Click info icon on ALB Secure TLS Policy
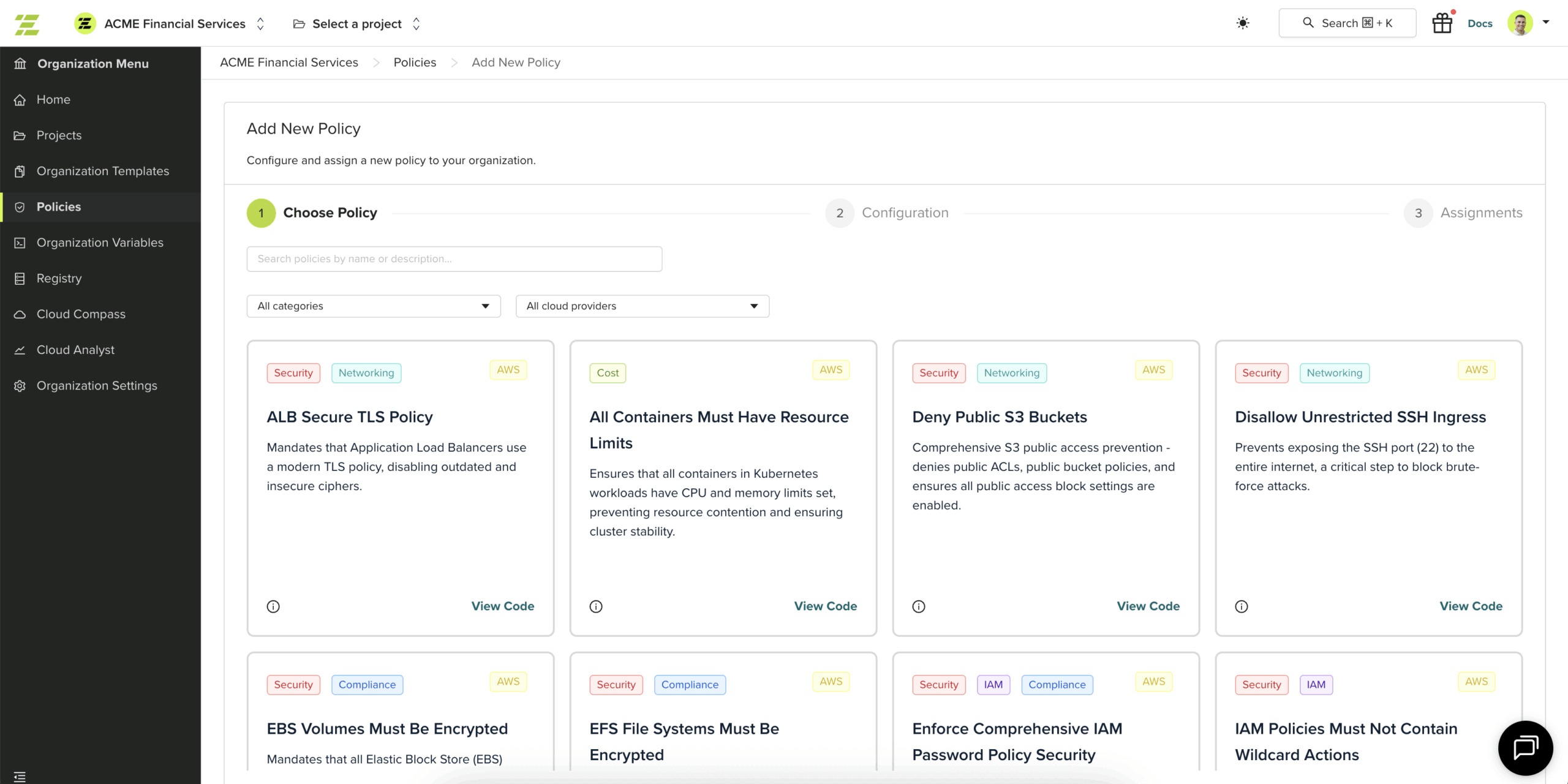1568x784 pixels. (x=273, y=606)
